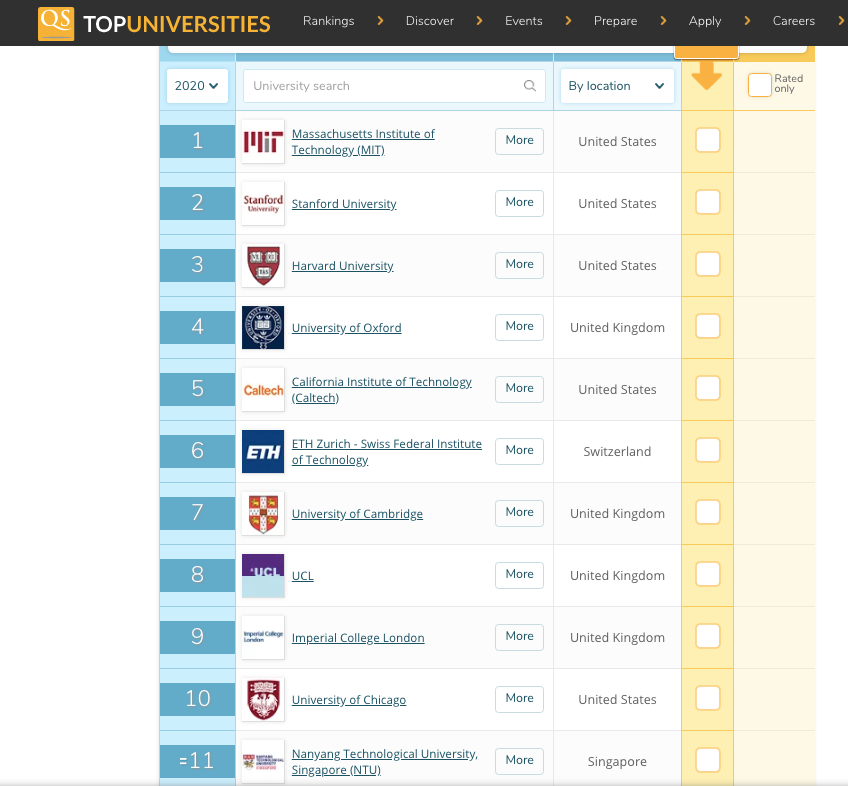The image size is (848, 786).
Task: Click More button for Stanford University
Action: (x=519, y=202)
